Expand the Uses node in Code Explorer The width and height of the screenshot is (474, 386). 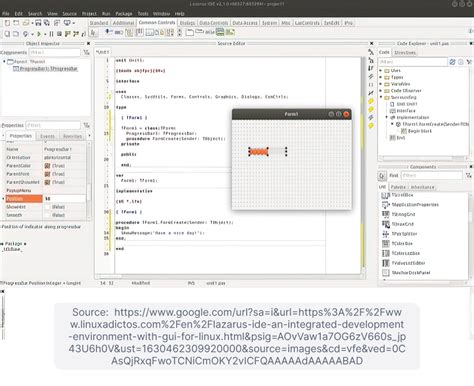[x=381, y=71]
